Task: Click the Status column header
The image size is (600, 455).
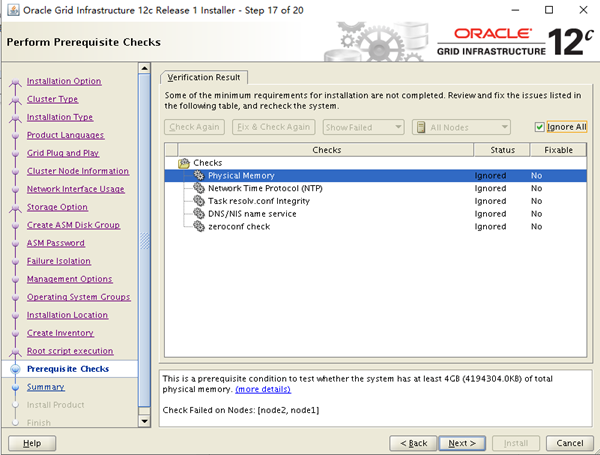Action: coord(502,150)
